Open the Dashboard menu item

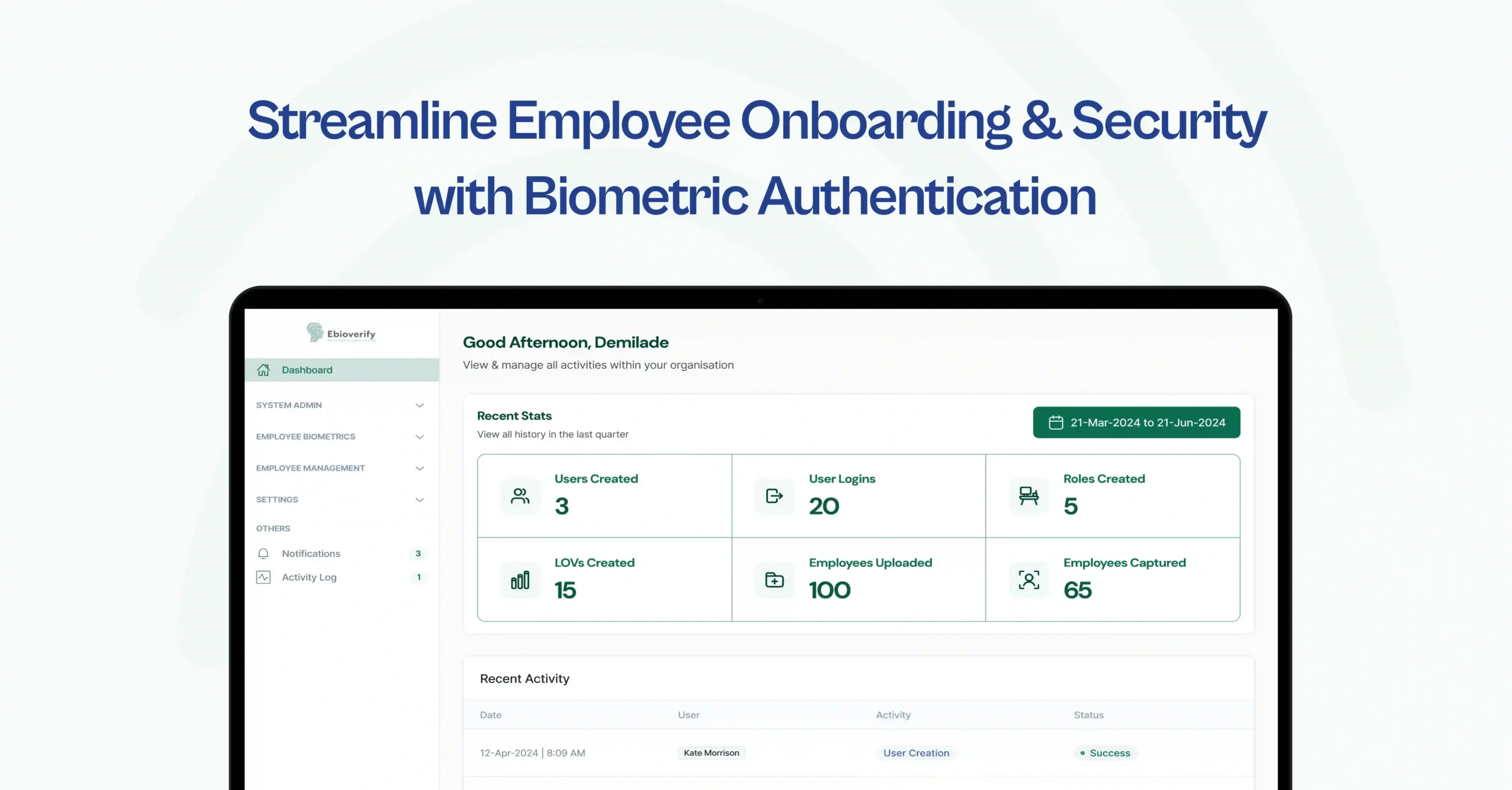pyautogui.click(x=307, y=369)
